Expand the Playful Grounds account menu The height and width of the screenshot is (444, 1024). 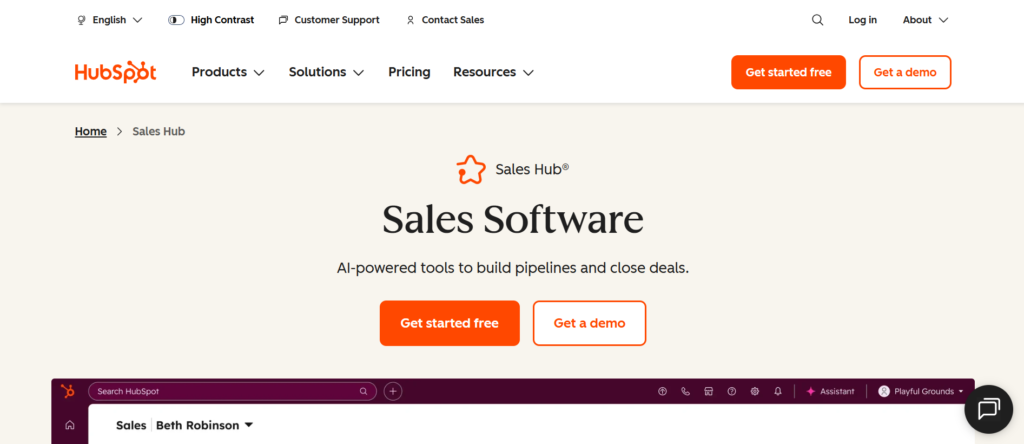tap(920, 391)
